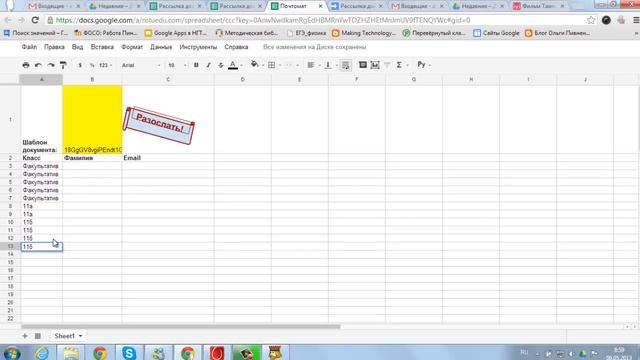Select the Email header cell
Screen dimensions: 640x360
[x=168, y=158]
